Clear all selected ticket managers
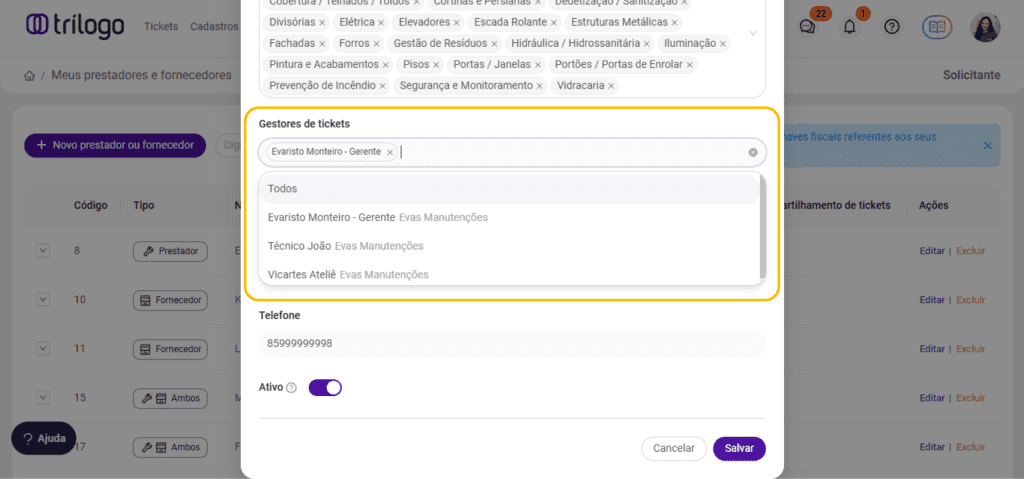 click(x=753, y=152)
